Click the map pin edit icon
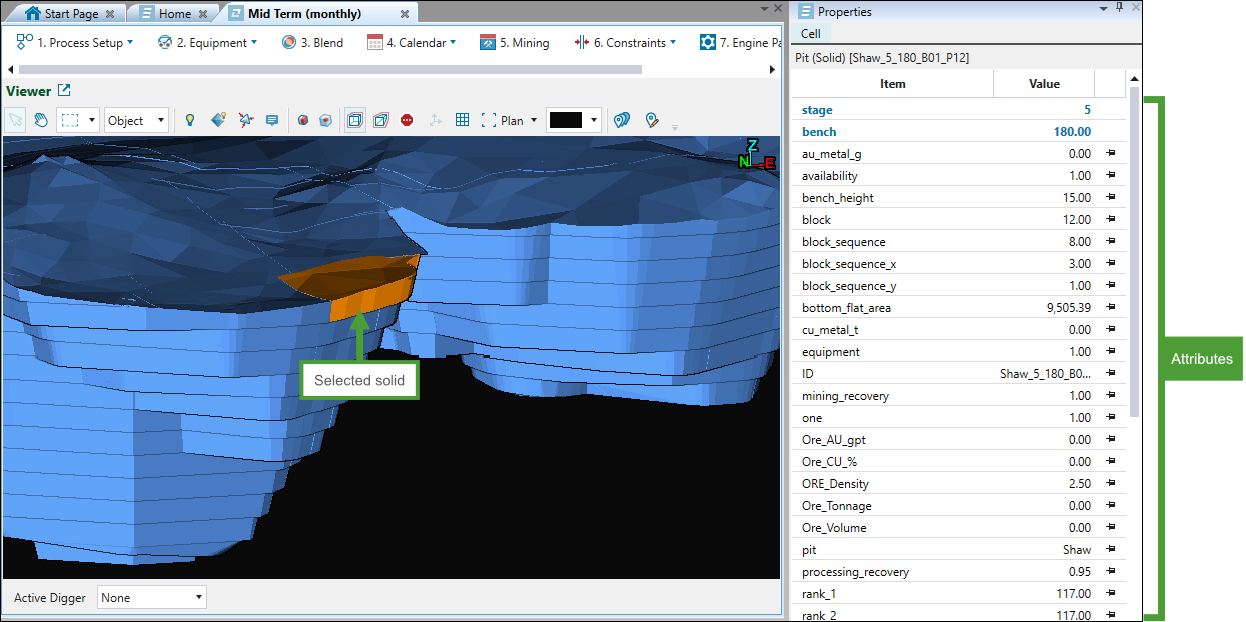The height and width of the screenshot is (622, 1246). pyautogui.click(x=652, y=120)
